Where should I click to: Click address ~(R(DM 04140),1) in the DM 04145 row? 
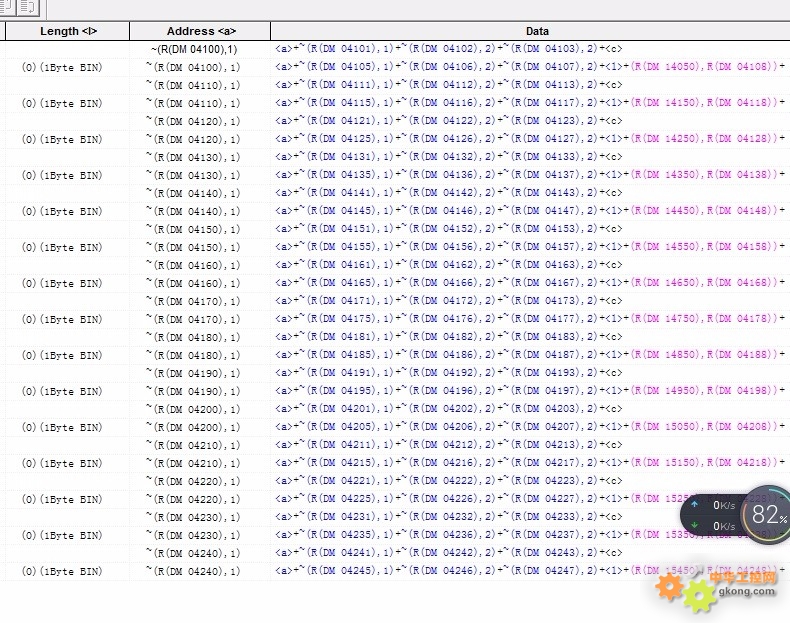click(193, 212)
